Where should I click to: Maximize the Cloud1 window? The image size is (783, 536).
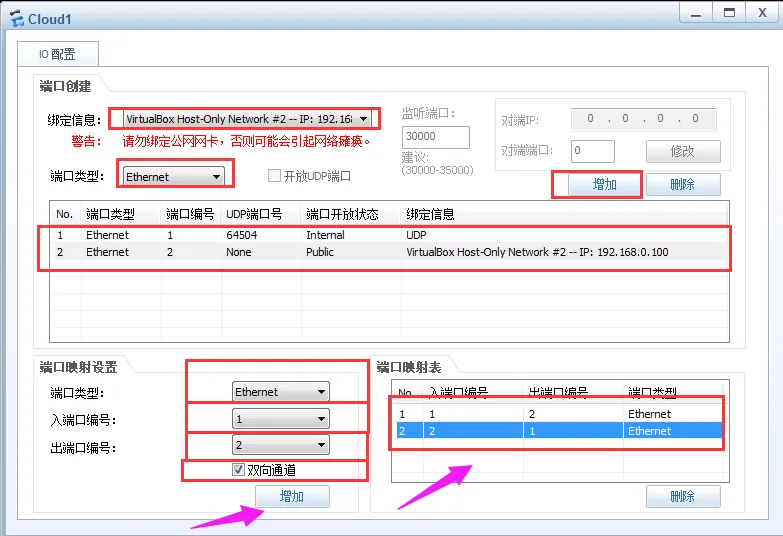(729, 12)
